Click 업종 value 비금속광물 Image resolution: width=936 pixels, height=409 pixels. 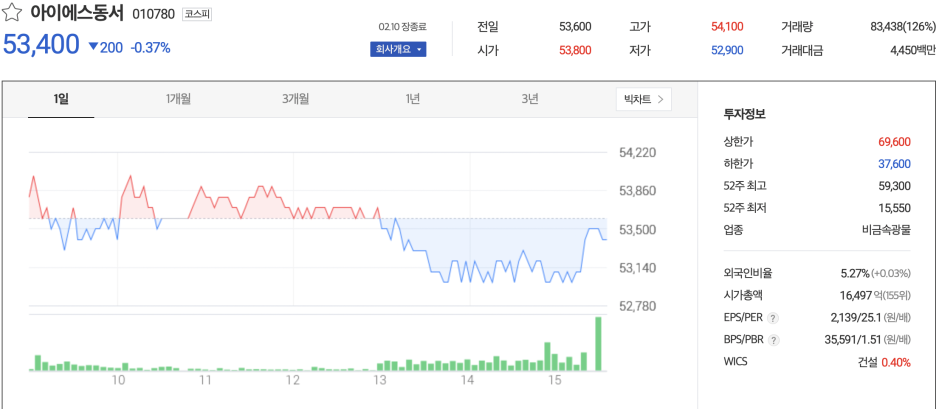(886, 230)
